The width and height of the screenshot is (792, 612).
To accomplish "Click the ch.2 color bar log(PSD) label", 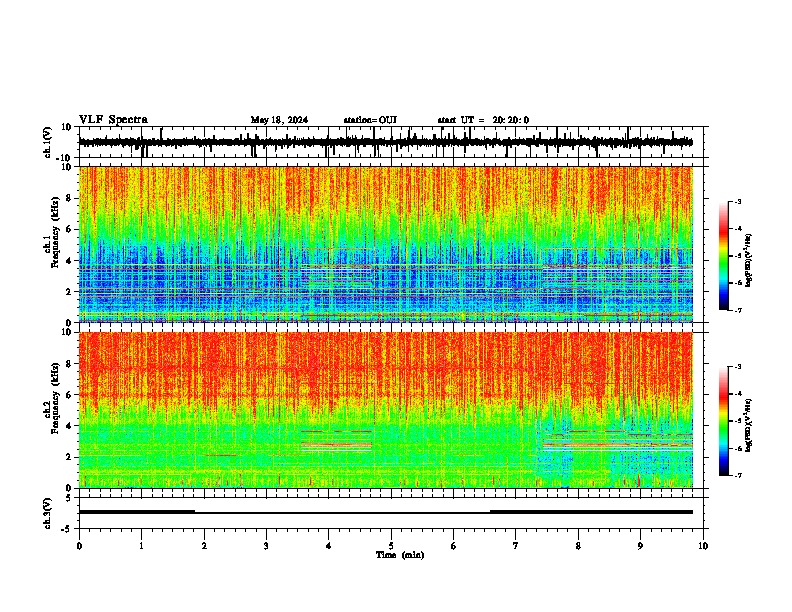I will tap(749, 425).
